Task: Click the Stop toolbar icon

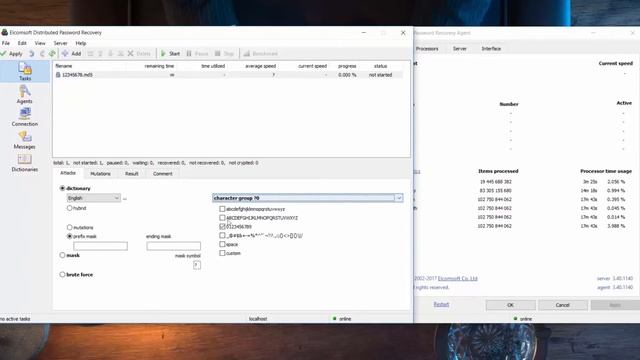Action: (218, 53)
